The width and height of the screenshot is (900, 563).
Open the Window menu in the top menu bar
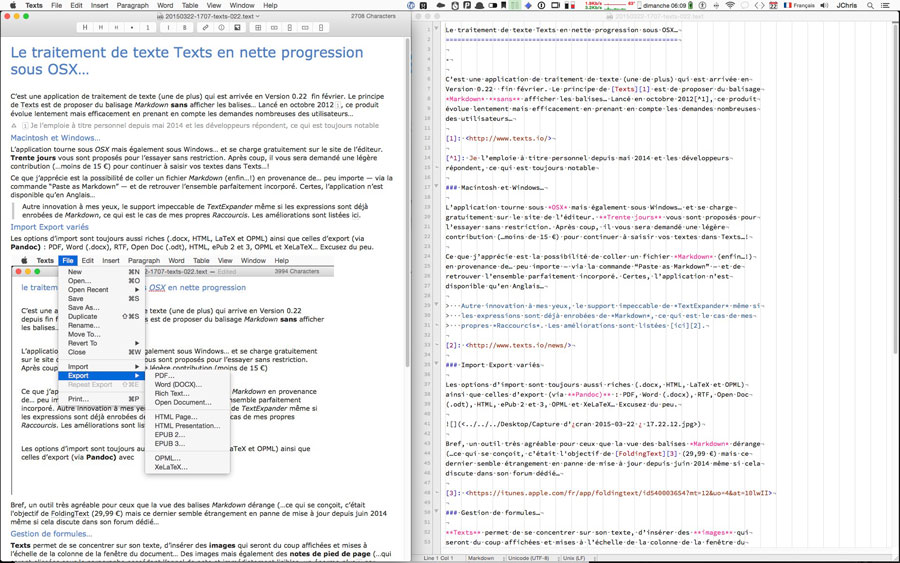(x=242, y=5)
